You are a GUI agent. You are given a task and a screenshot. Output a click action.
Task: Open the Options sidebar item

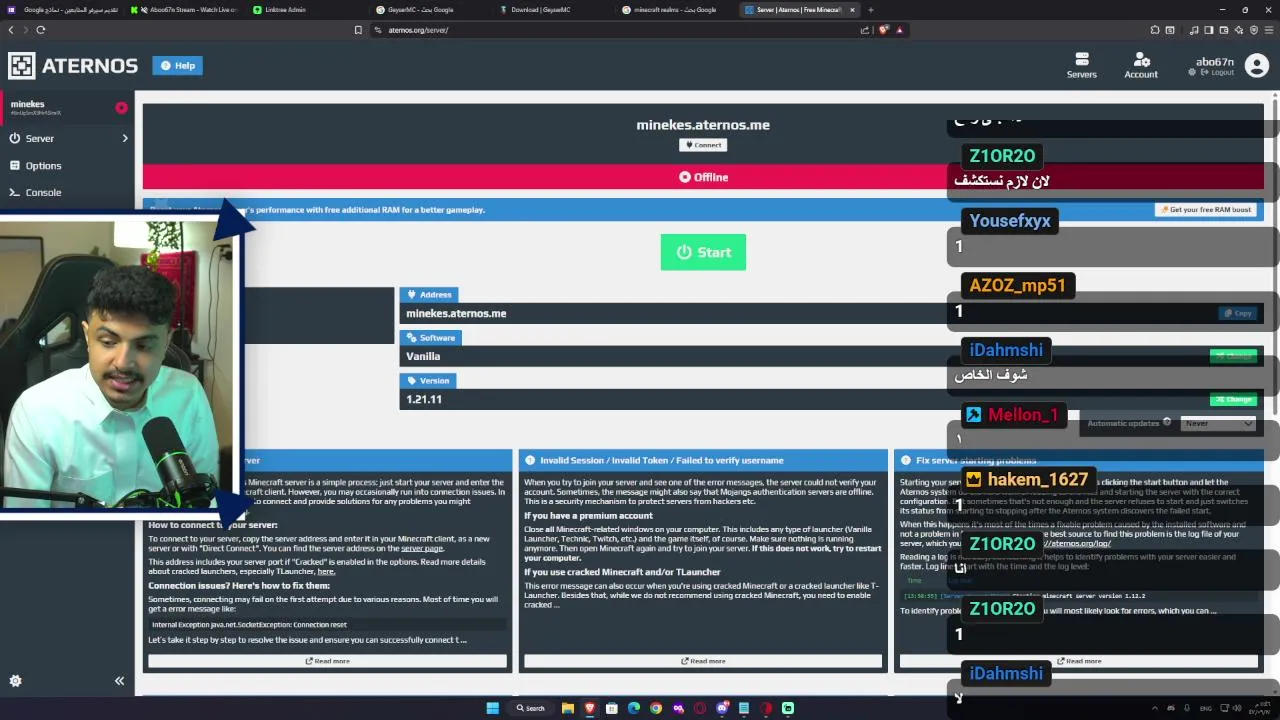pos(67,165)
